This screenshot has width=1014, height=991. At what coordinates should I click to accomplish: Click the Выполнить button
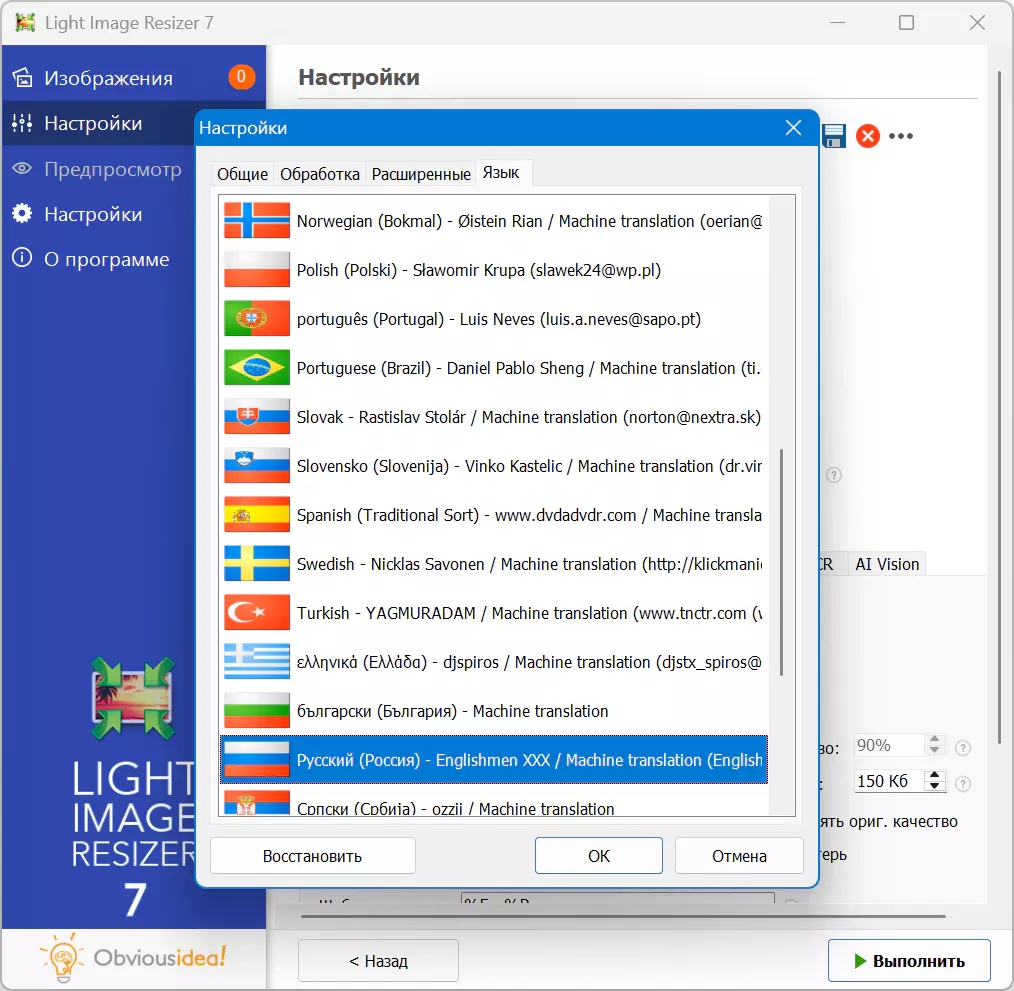pos(909,961)
